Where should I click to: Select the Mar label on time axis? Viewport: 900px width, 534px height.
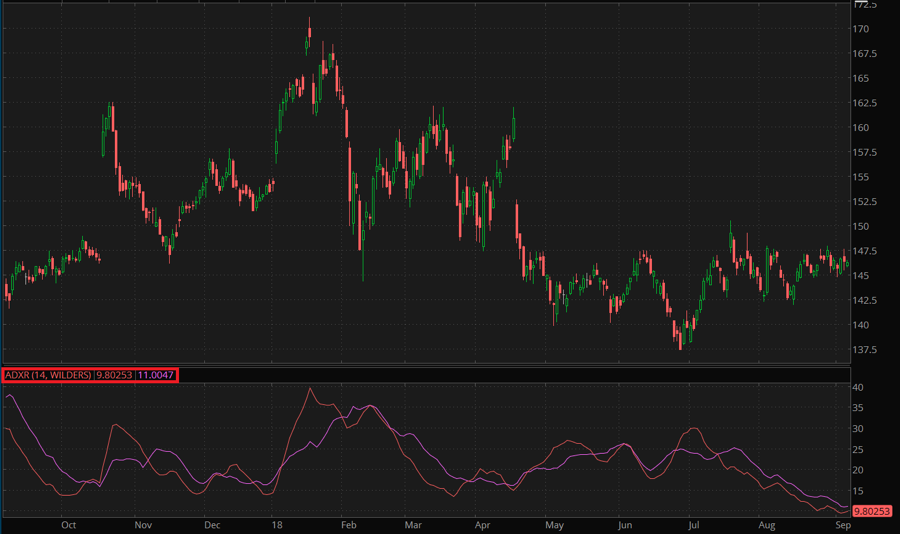coord(414,524)
